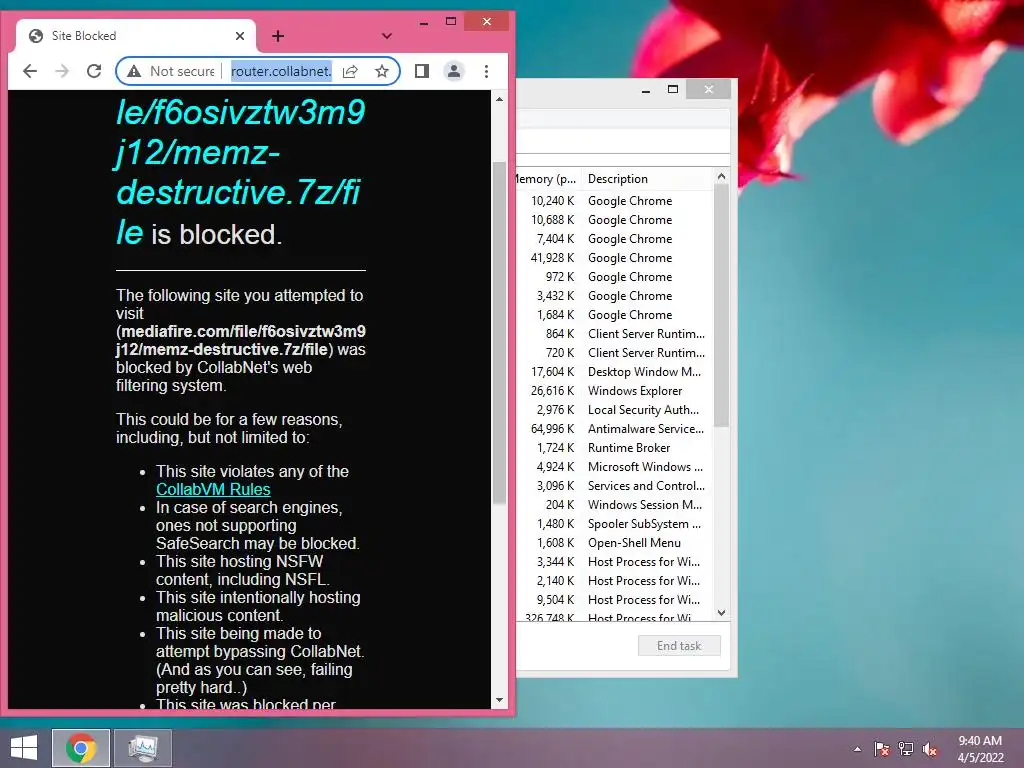
Task: Open Chrome three-dot menu
Action: pyautogui.click(x=487, y=71)
